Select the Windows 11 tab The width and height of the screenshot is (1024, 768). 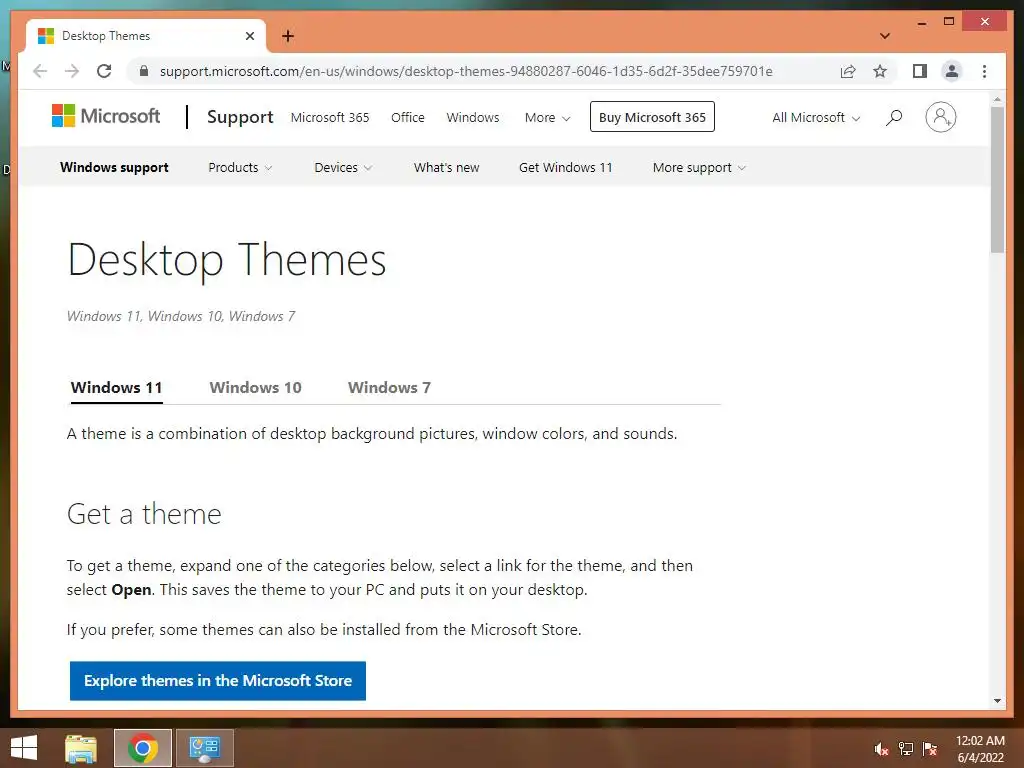[116, 387]
